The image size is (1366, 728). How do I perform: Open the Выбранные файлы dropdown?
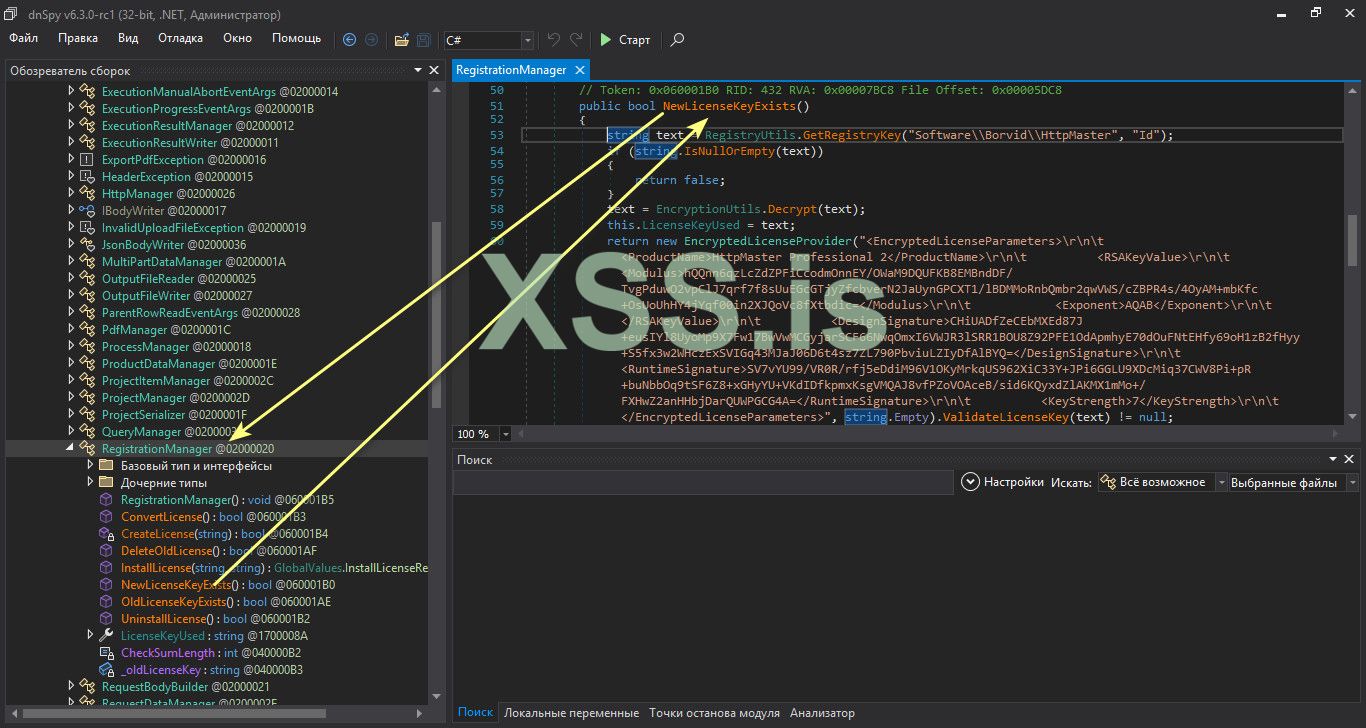point(1351,483)
